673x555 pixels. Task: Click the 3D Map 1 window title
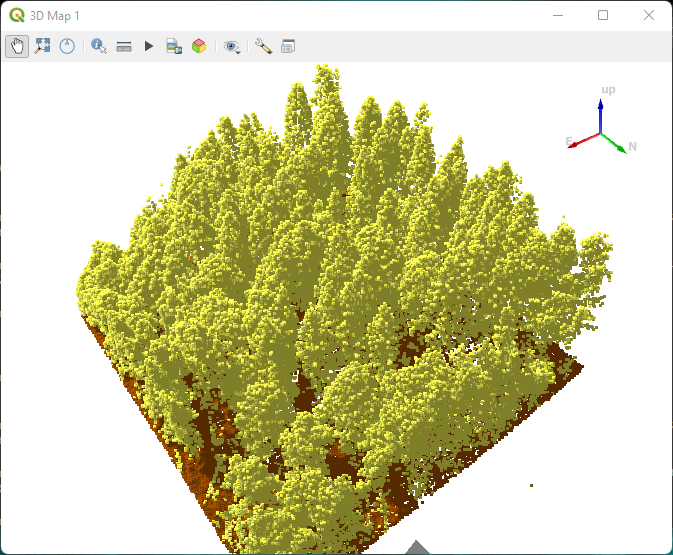click(x=56, y=16)
